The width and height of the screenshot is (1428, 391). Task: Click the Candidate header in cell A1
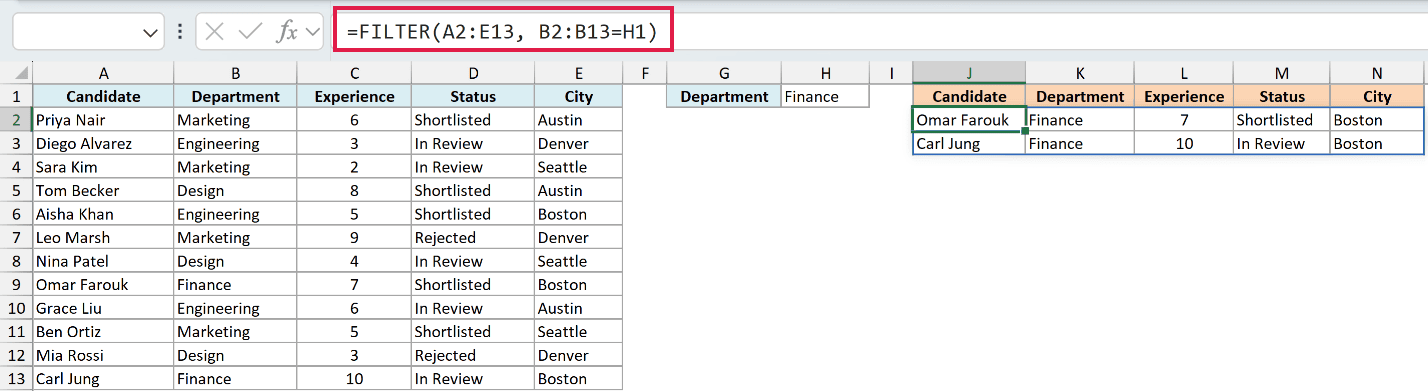103,96
